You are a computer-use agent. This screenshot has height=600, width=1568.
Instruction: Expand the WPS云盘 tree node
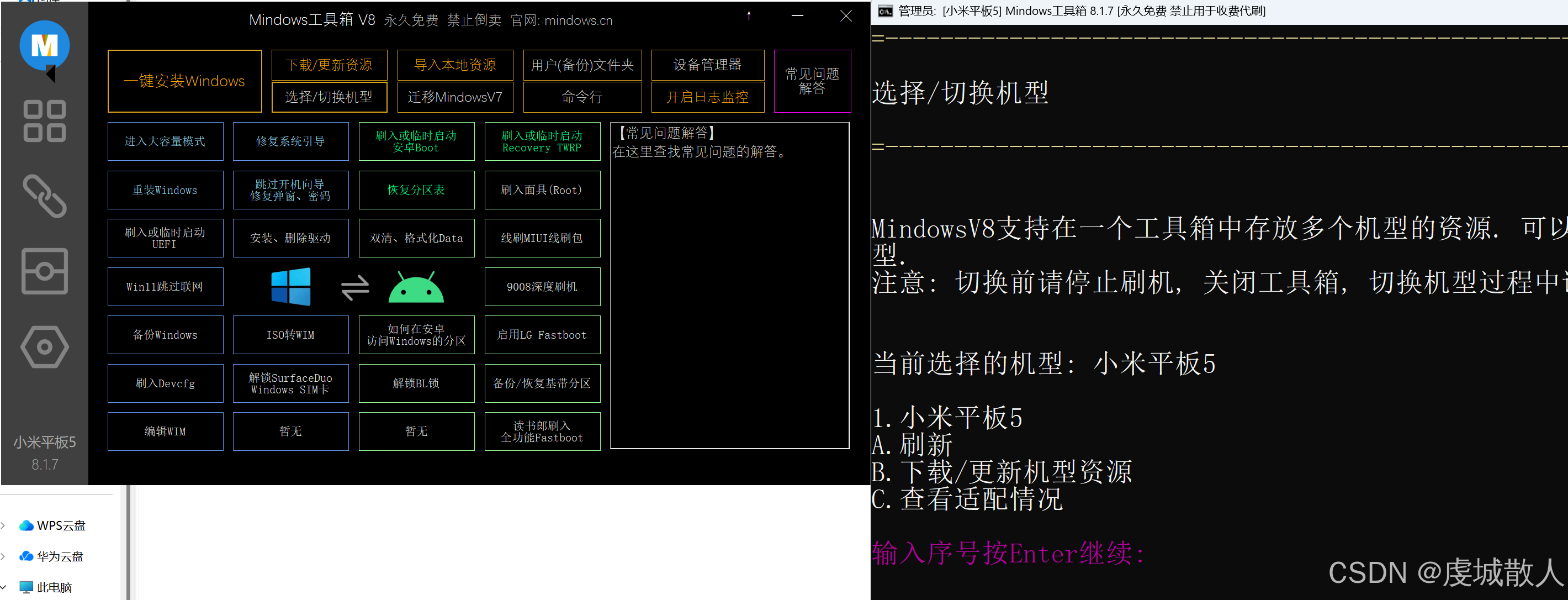point(4,525)
